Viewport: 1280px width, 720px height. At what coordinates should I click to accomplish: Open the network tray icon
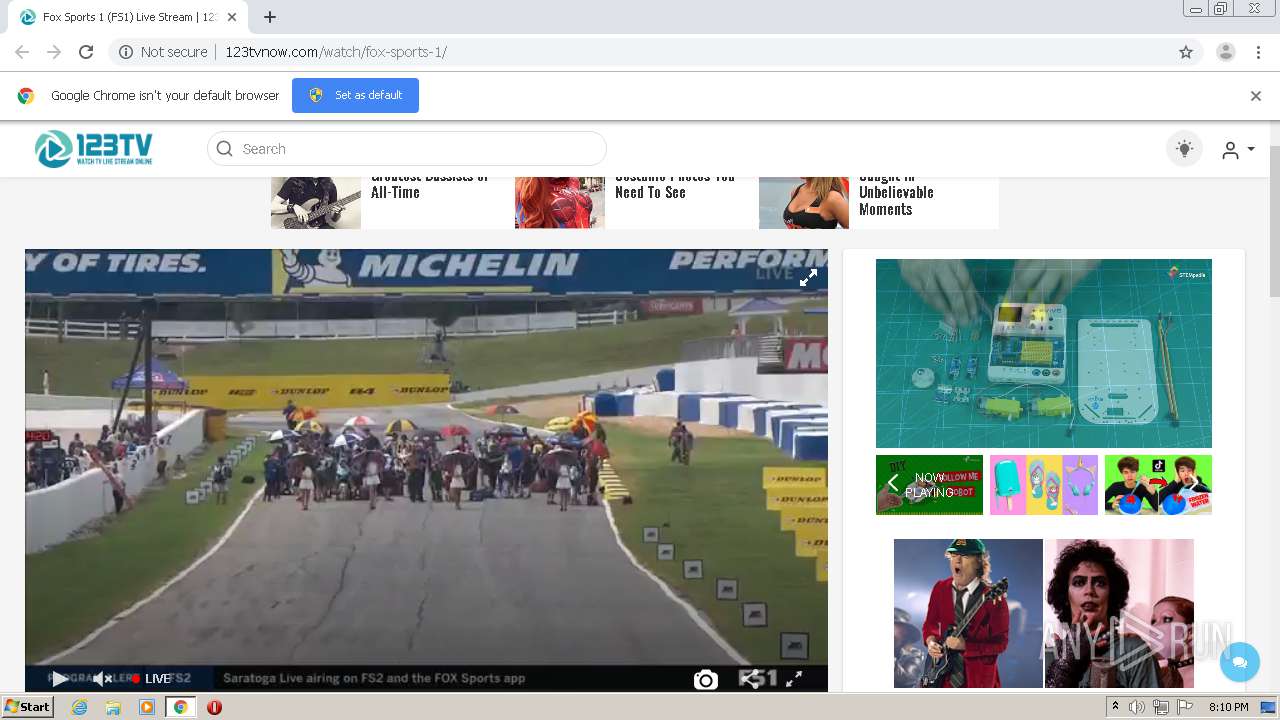[1161, 707]
